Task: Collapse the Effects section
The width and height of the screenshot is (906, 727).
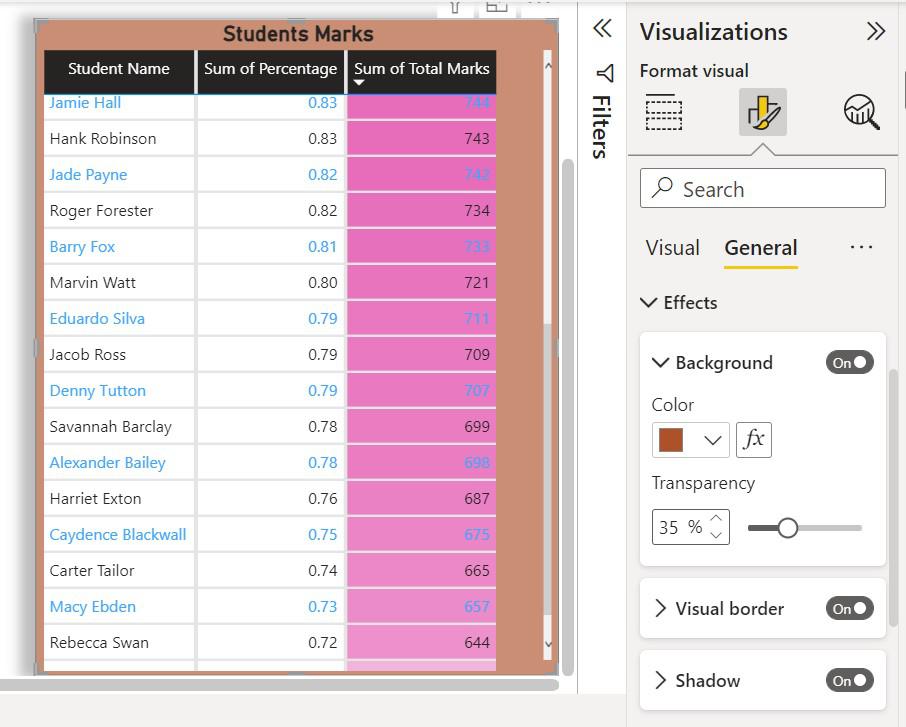Action: coord(649,303)
